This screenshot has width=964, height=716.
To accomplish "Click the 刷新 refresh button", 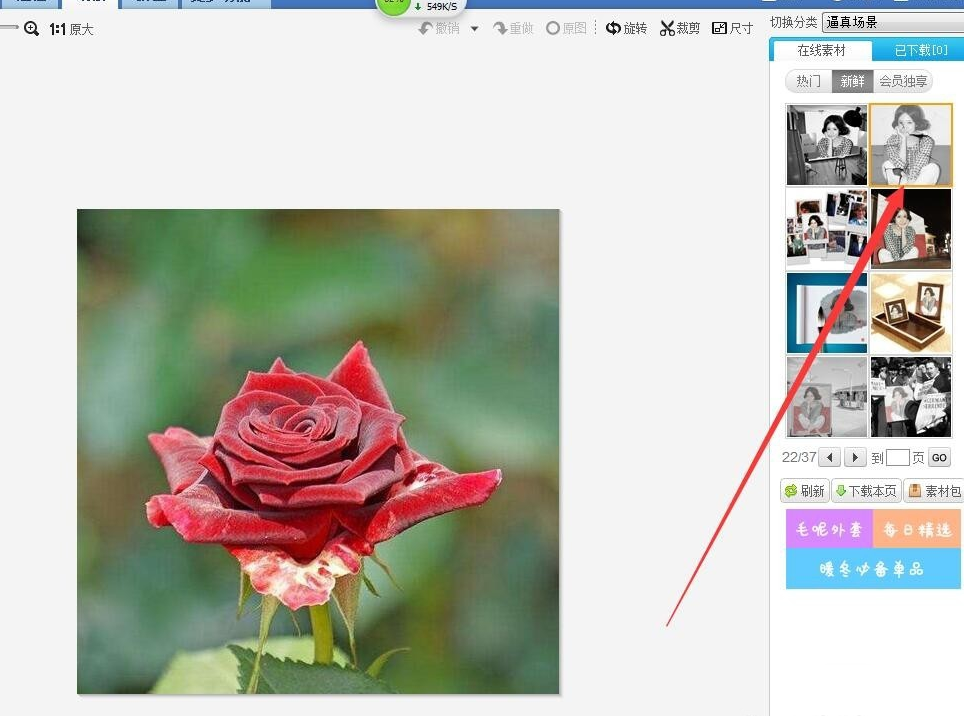I will point(805,491).
